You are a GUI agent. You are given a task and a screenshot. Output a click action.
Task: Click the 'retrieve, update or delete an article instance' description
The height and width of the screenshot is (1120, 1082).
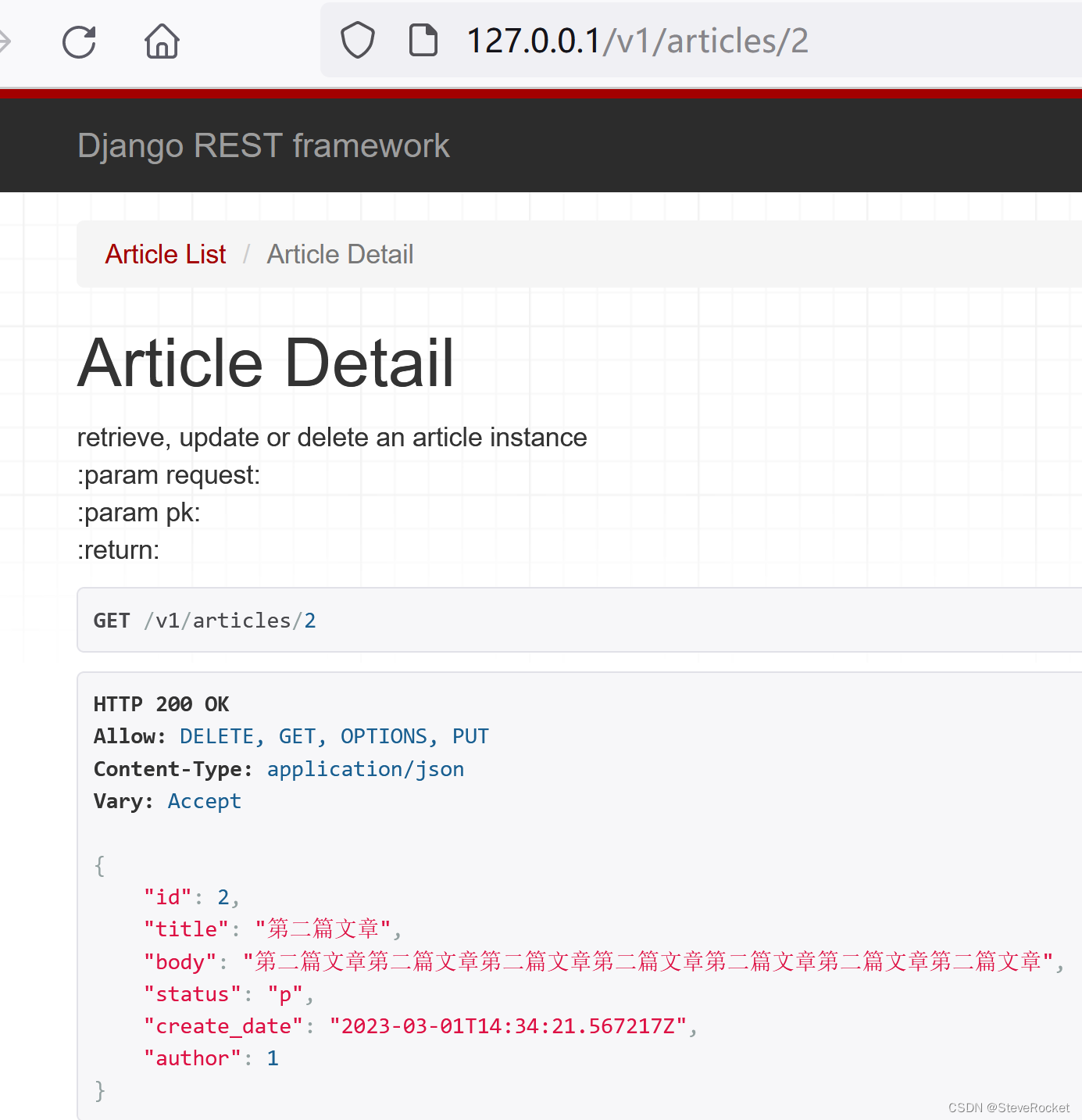click(x=332, y=438)
